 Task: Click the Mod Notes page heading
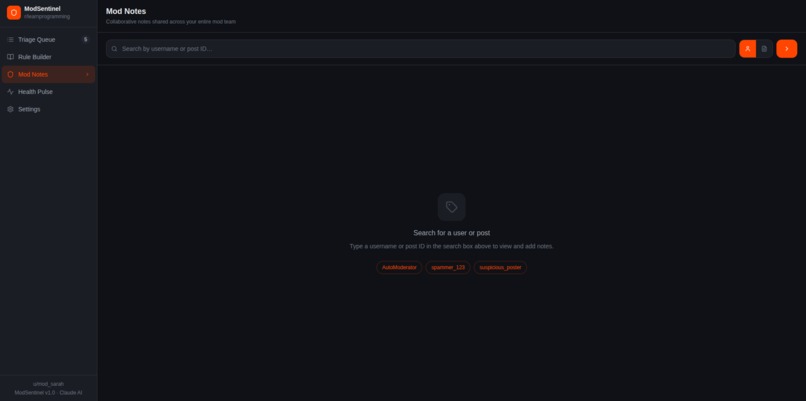[x=126, y=11]
